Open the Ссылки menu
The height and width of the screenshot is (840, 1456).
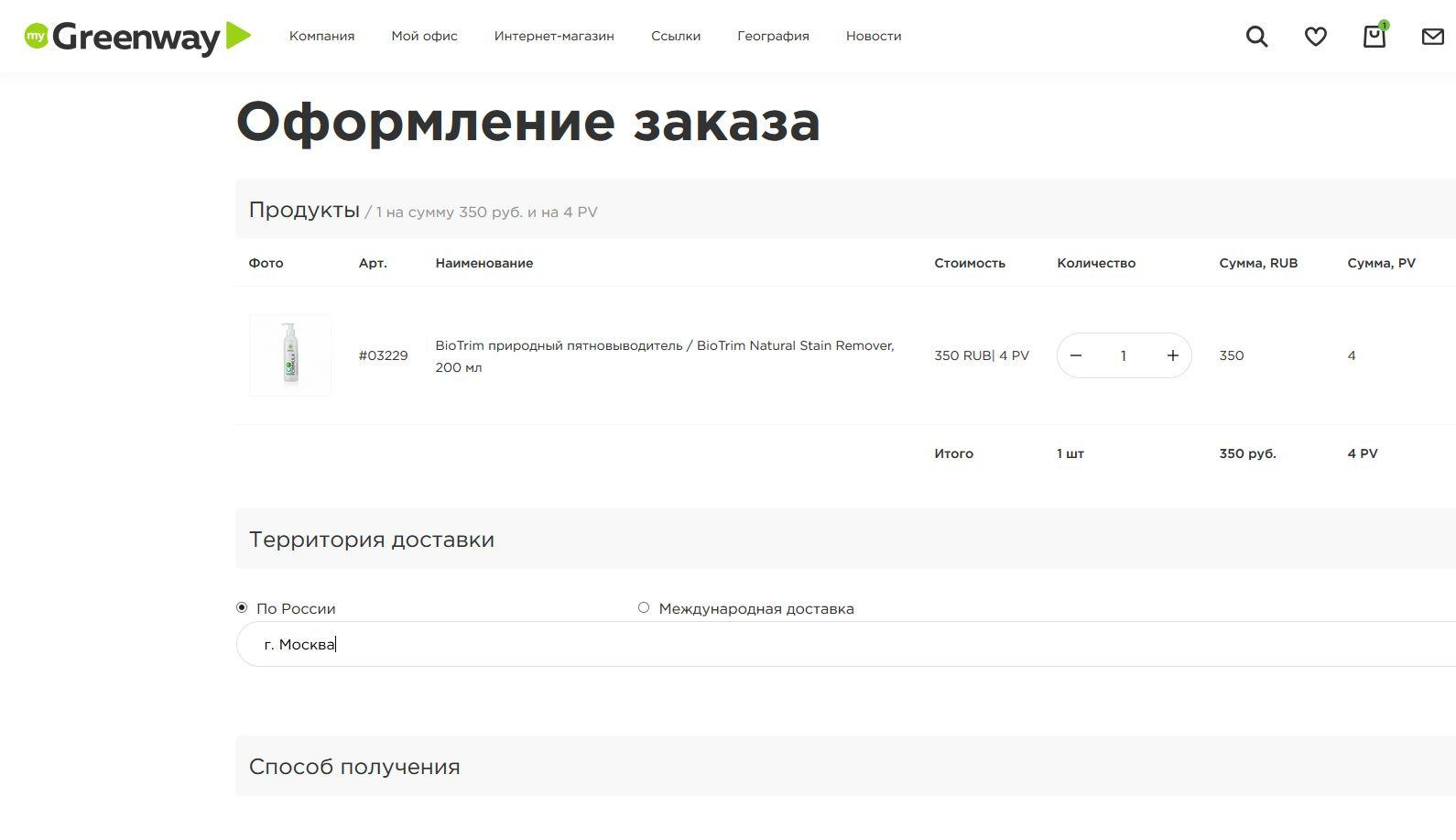pos(676,36)
